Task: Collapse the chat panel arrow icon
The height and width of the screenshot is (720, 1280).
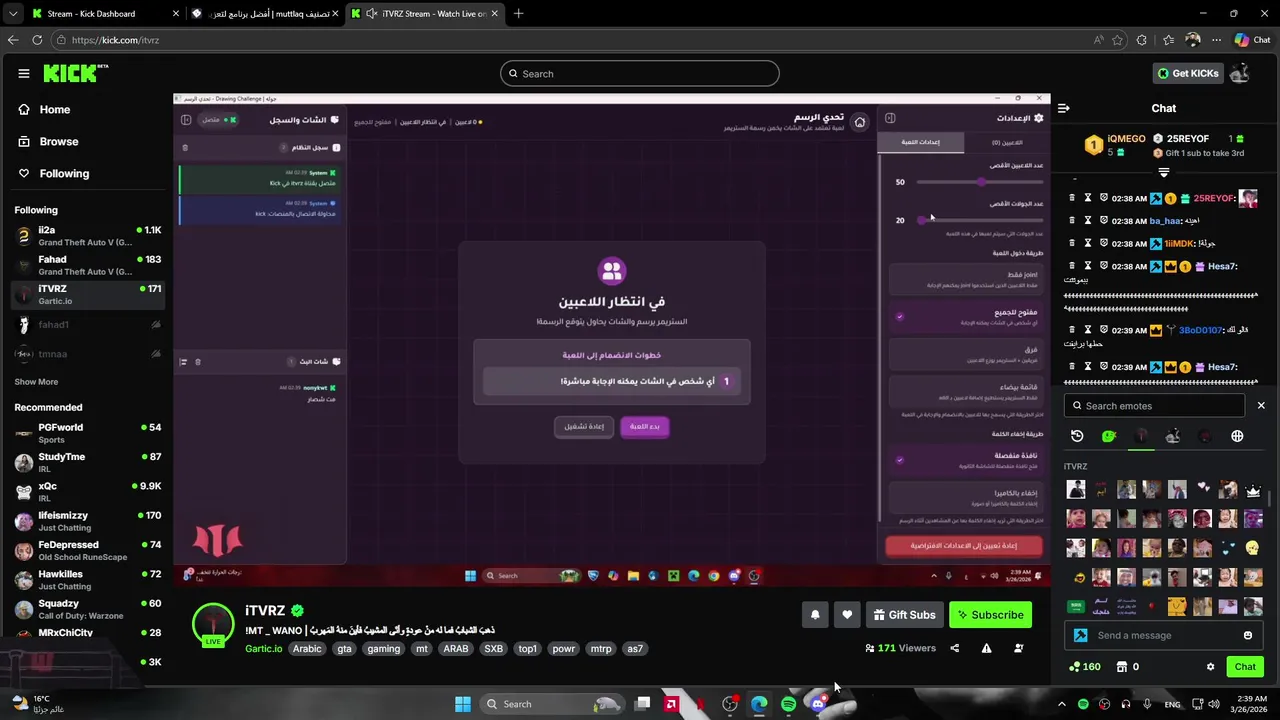Action: click(x=1064, y=108)
